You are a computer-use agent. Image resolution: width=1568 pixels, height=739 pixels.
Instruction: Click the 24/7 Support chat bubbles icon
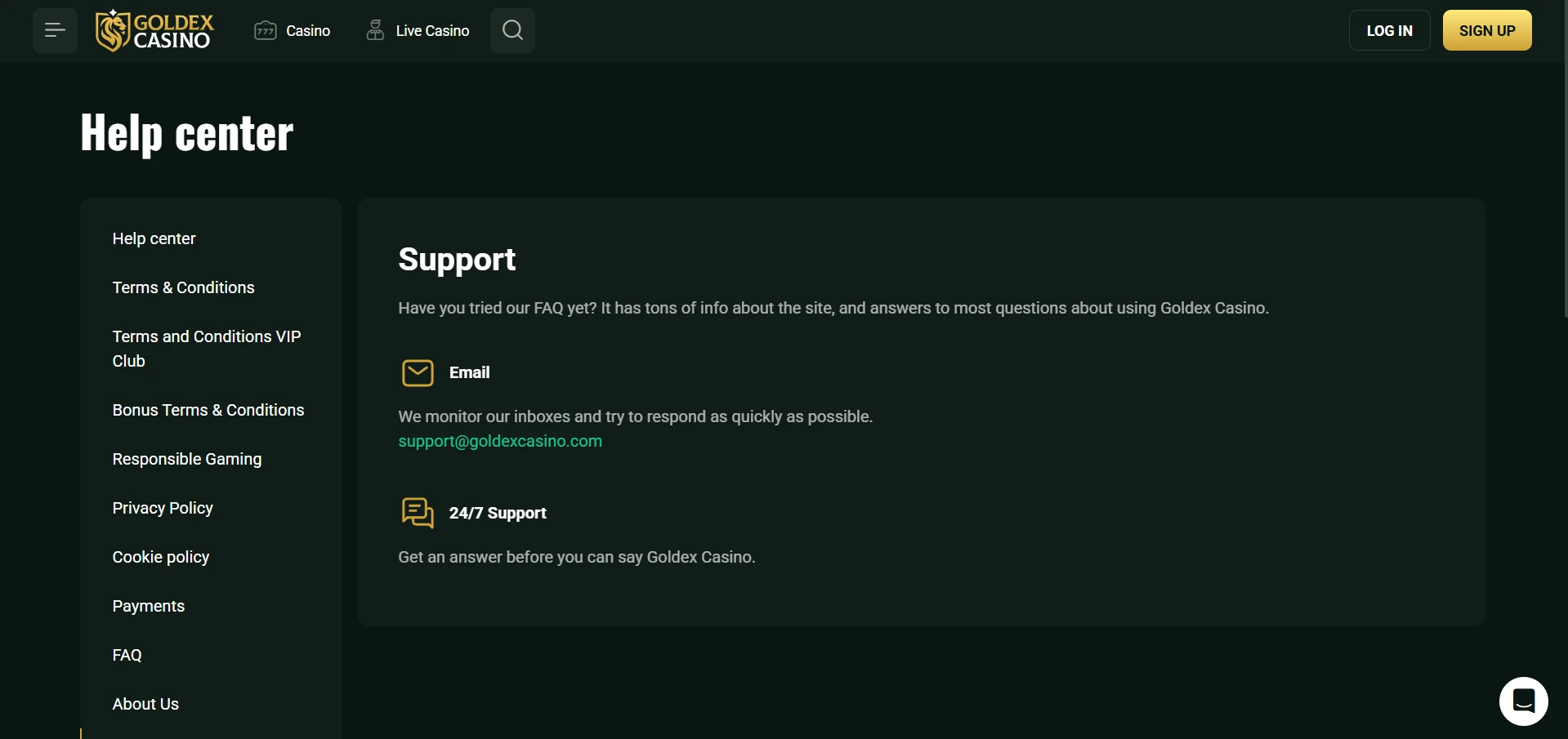[x=418, y=513]
